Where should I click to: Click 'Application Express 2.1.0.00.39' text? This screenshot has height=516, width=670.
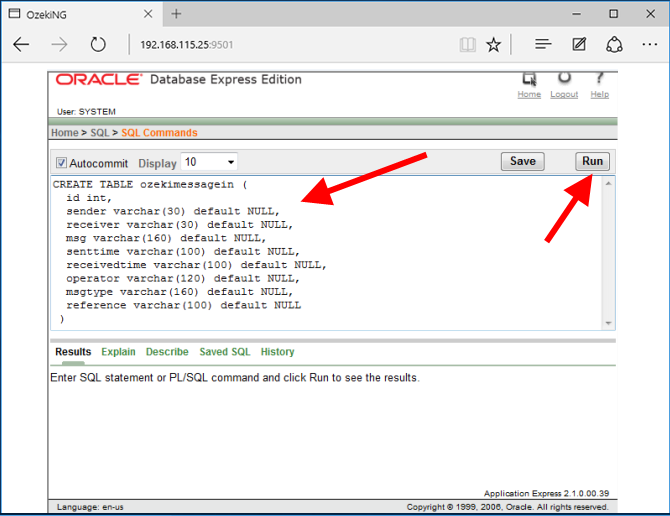coord(547,493)
